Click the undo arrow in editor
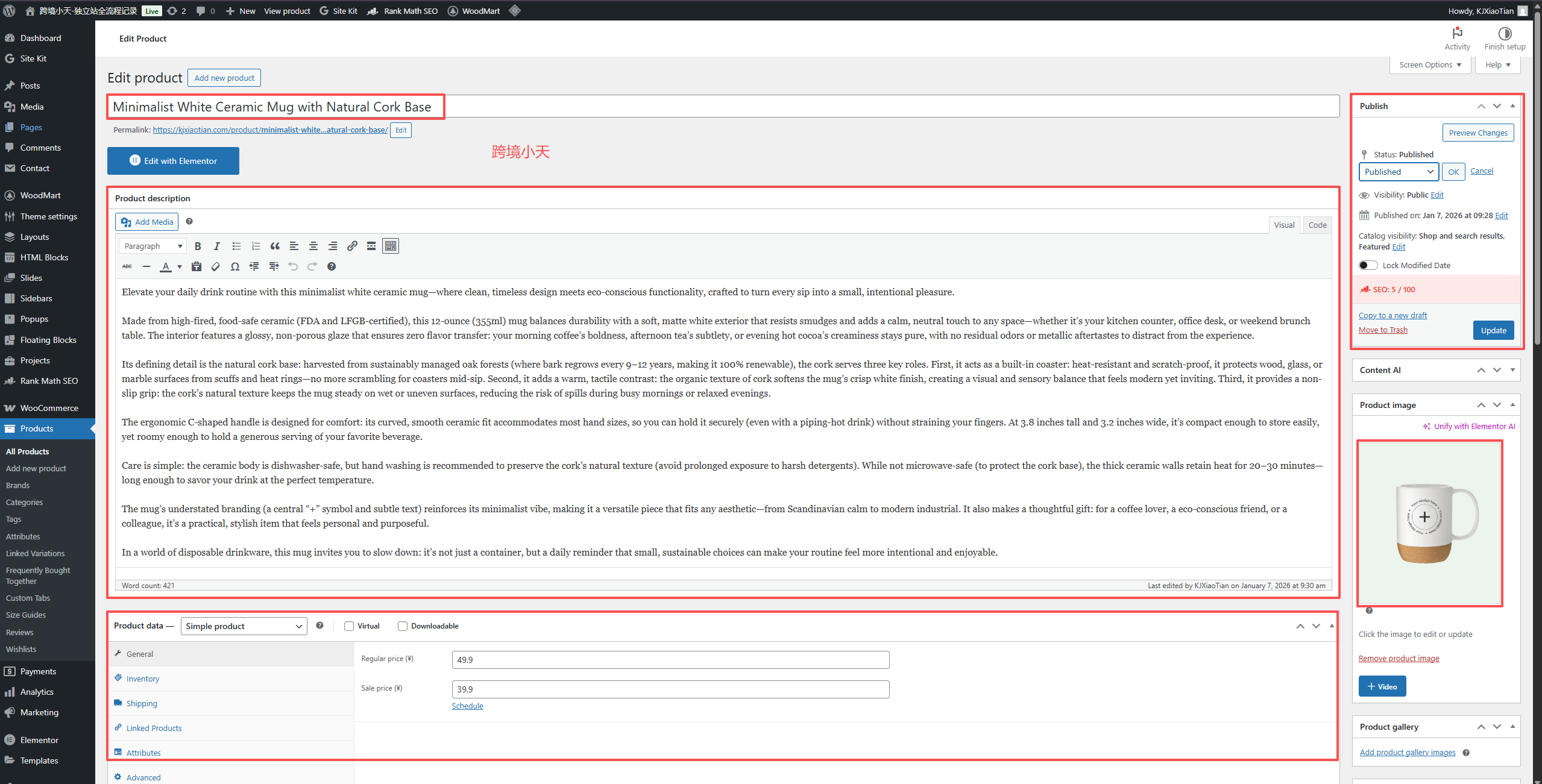 [x=293, y=266]
